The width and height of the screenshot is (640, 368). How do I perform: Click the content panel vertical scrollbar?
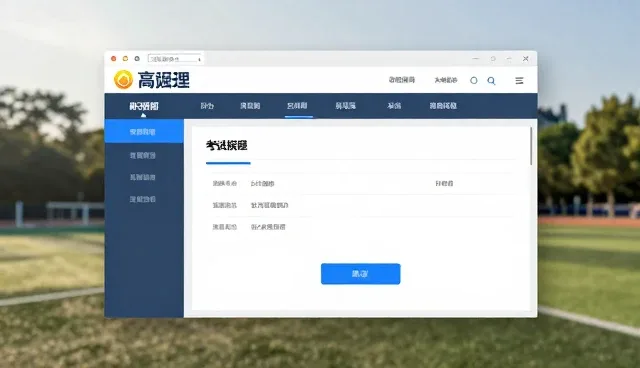[531, 146]
